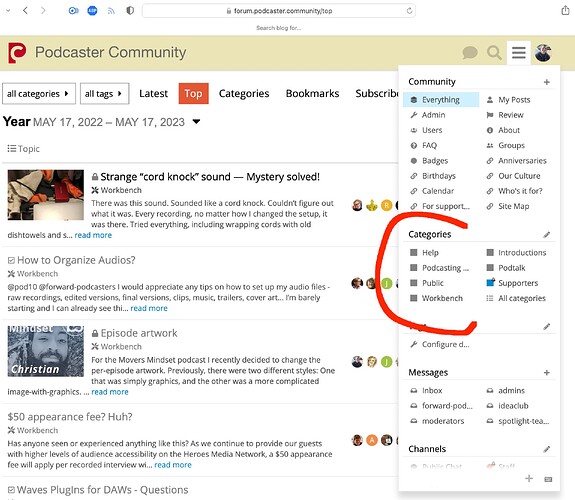This screenshot has height=500, width=575.
Task: Open the Podcasting category
Action: point(445,268)
